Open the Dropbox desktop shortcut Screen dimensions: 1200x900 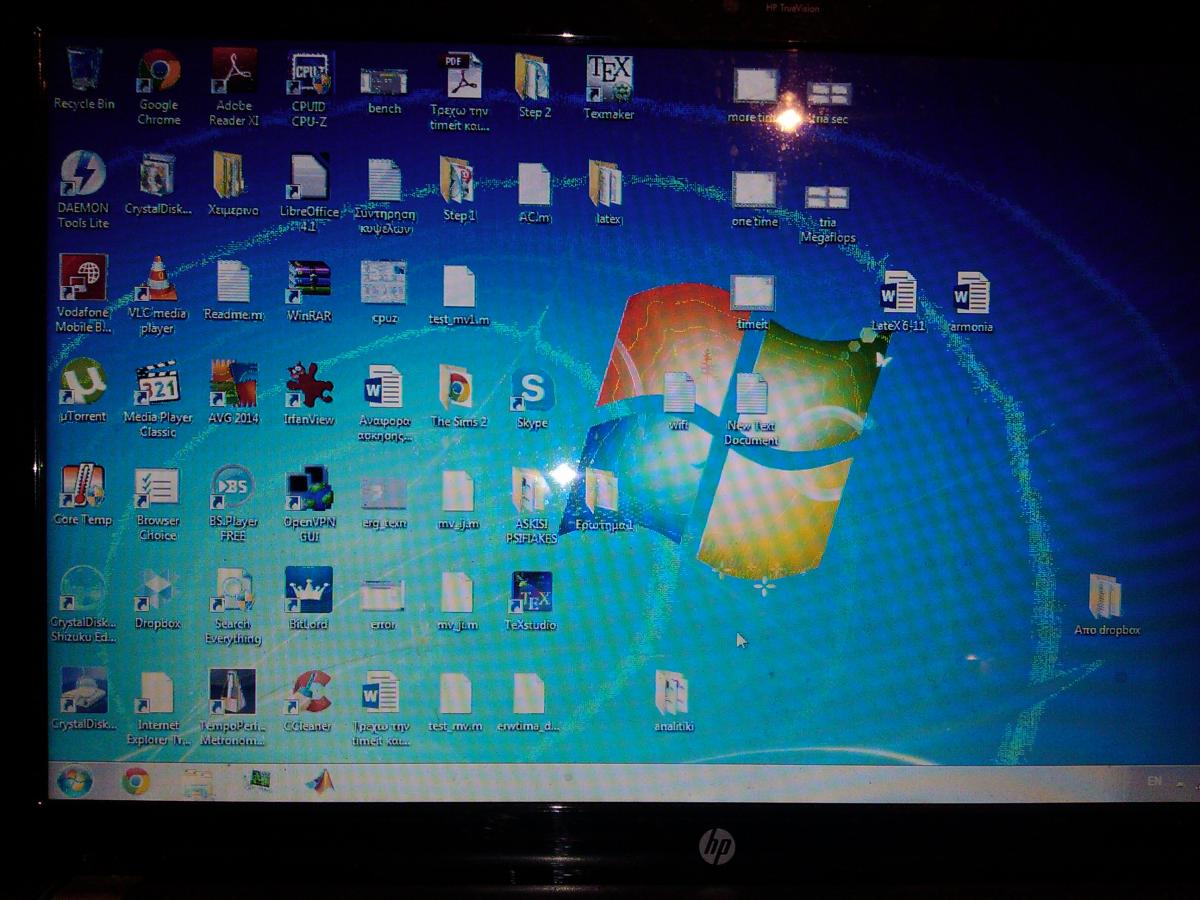(x=157, y=591)
